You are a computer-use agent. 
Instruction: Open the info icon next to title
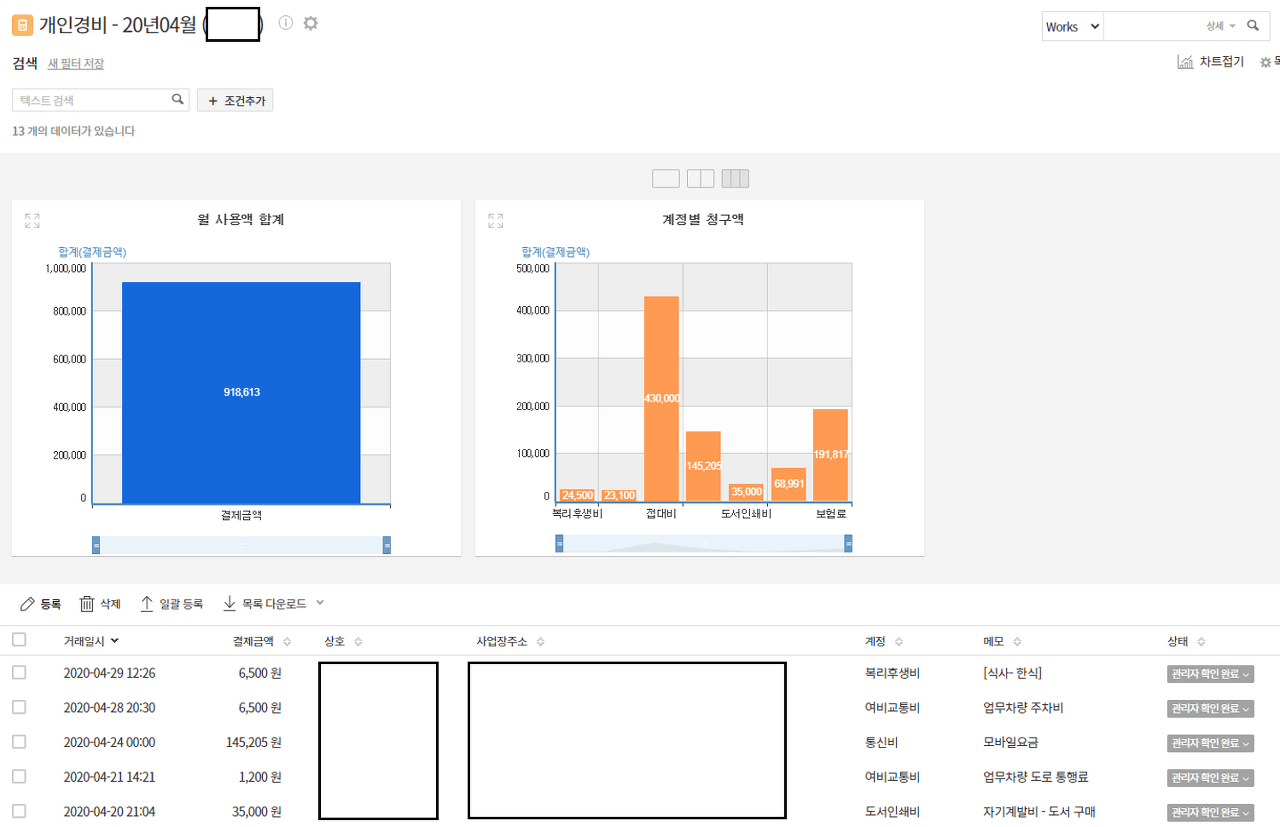coord(286,23)
